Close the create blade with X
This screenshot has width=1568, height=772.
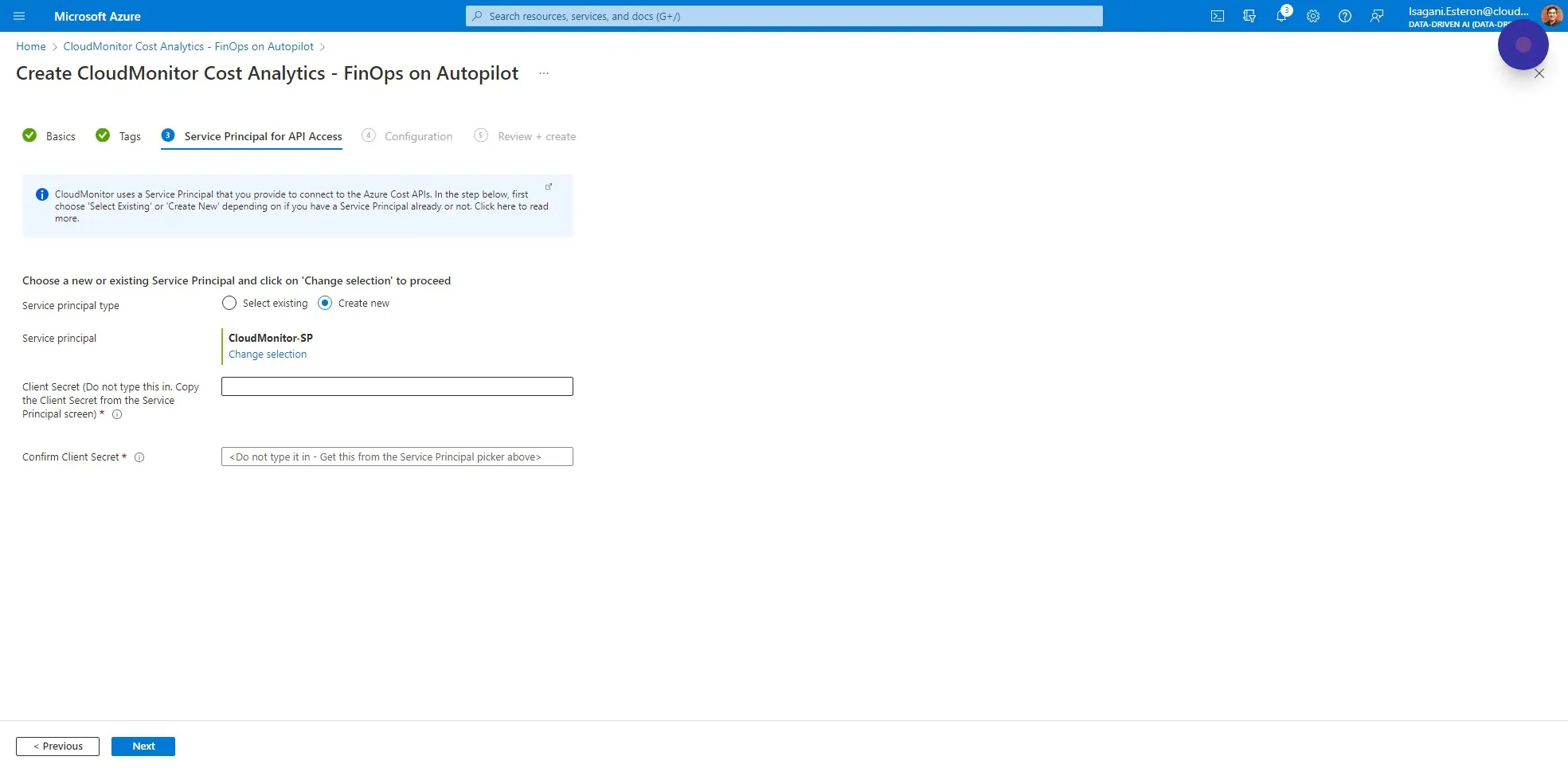(x=1539, y=73)
